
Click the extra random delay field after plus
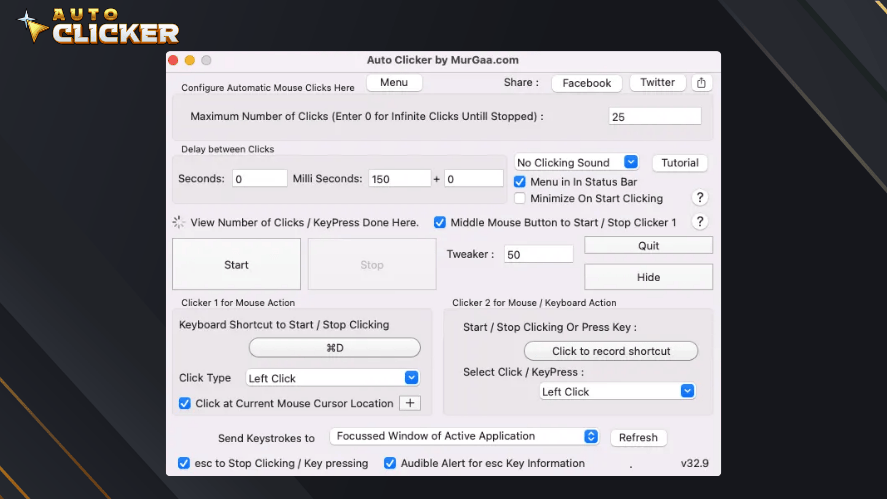click(473, 179)
